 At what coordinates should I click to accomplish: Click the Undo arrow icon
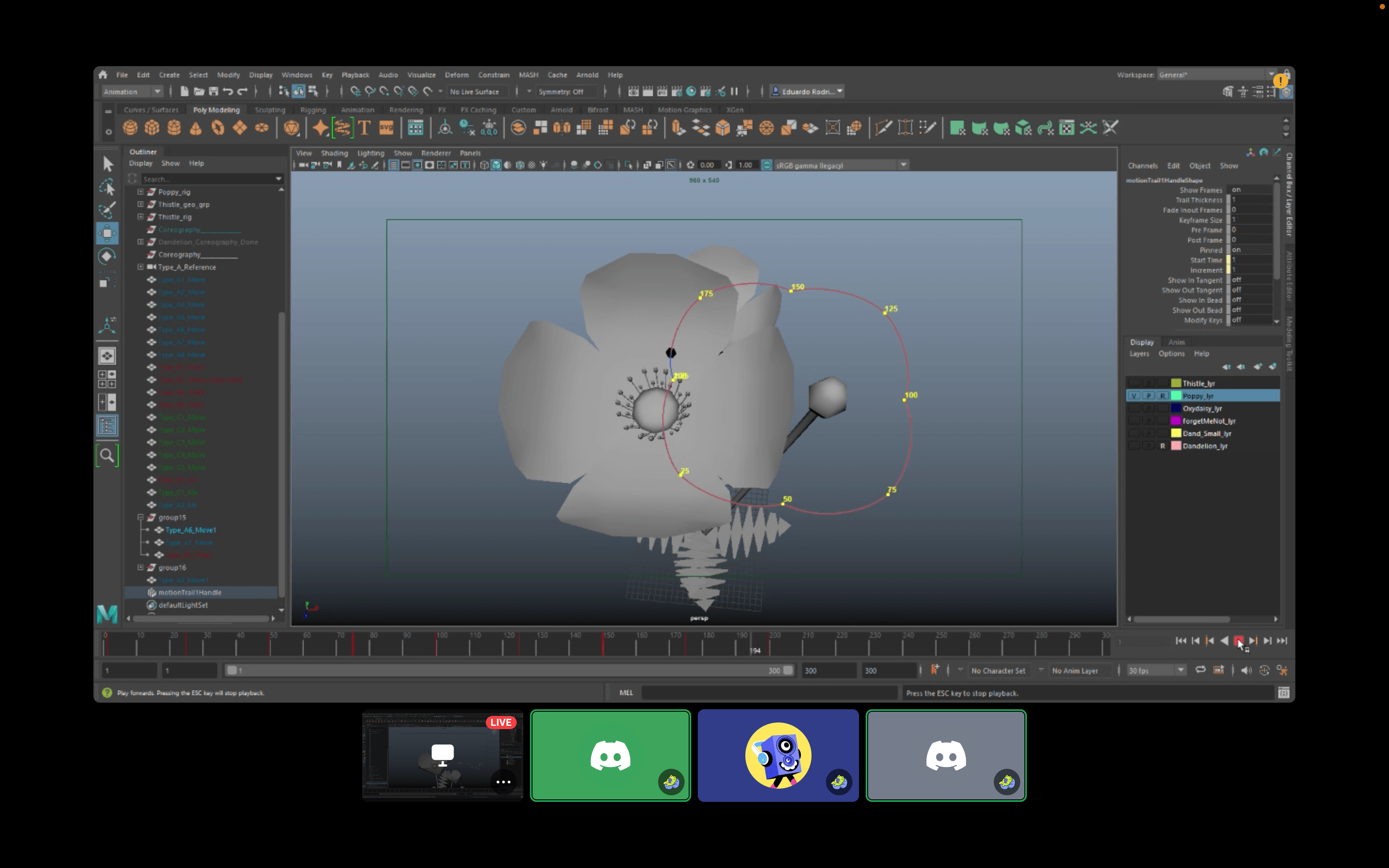tap(228, 91)
